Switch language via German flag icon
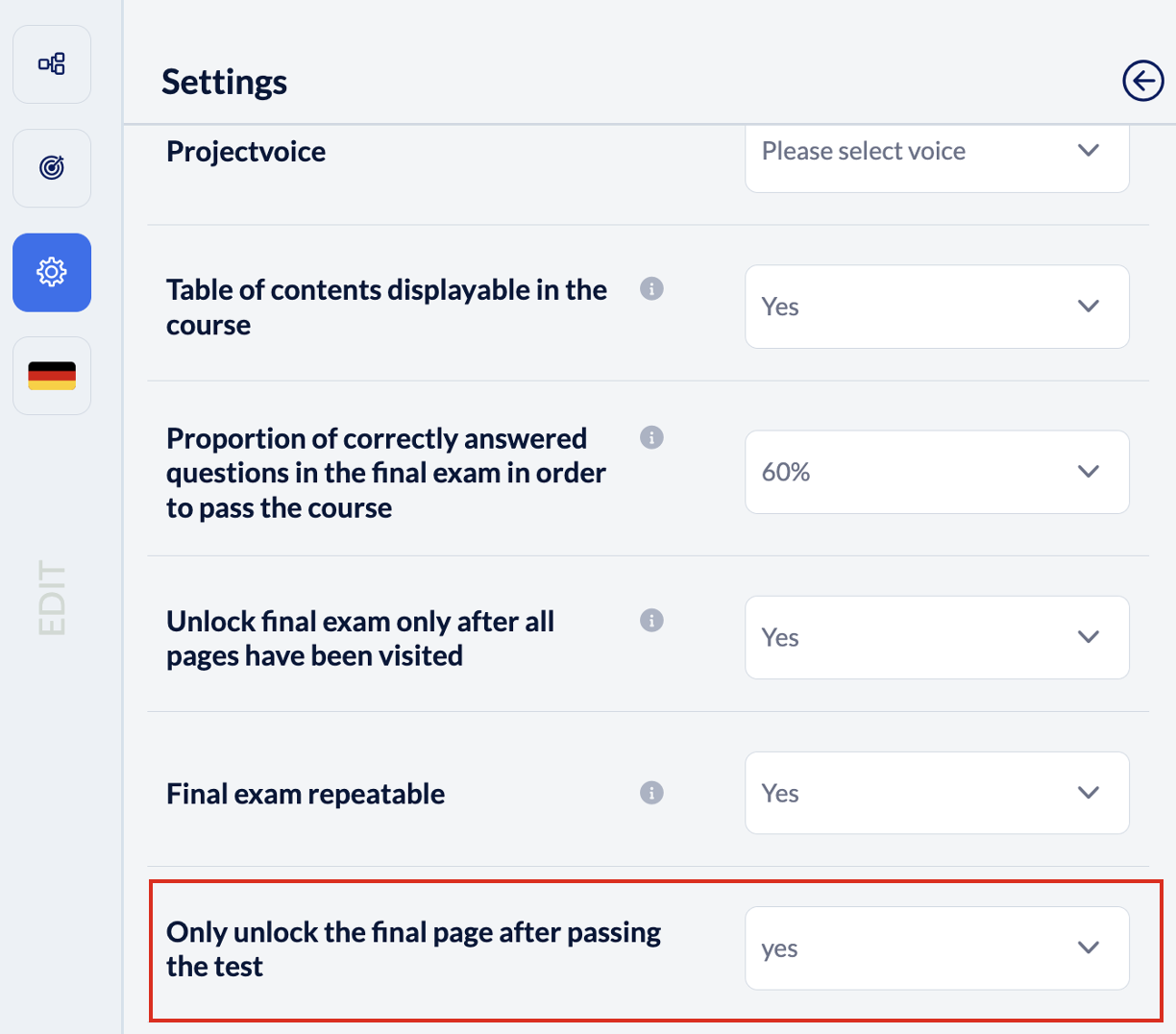 pos(52,376)
